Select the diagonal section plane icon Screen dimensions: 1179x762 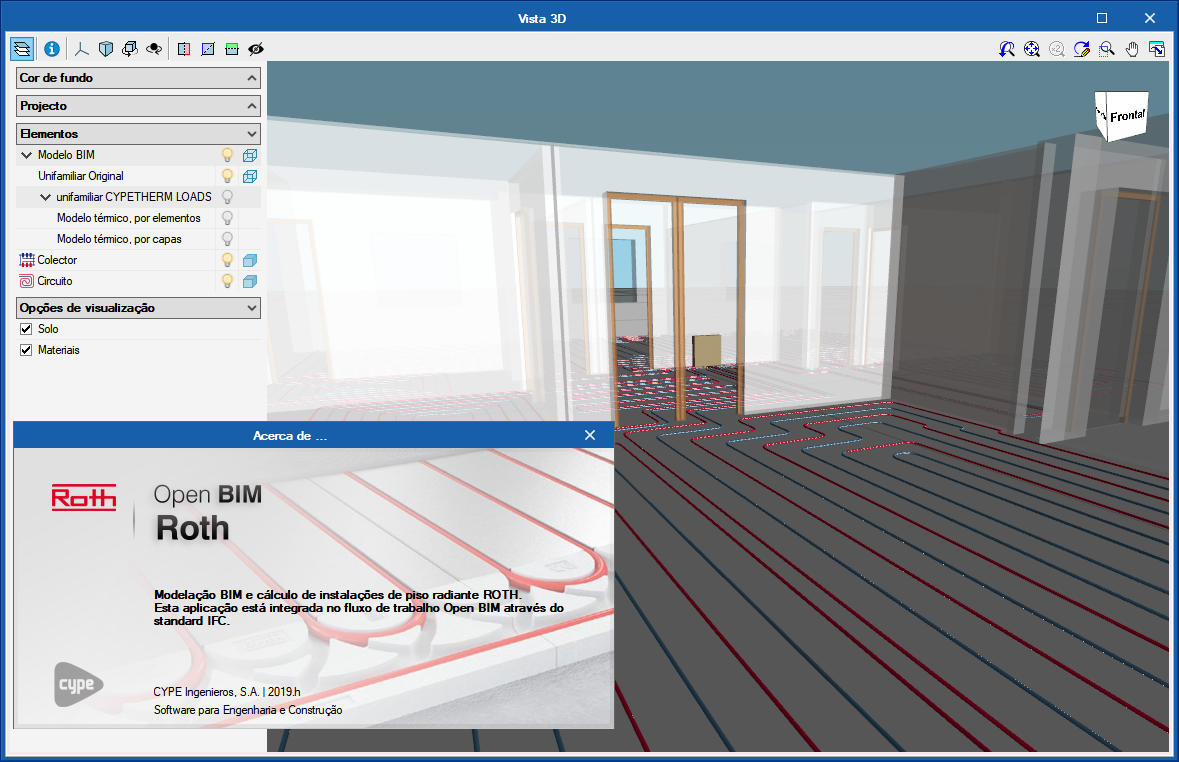pyautogui.click(x=208, y=49)
